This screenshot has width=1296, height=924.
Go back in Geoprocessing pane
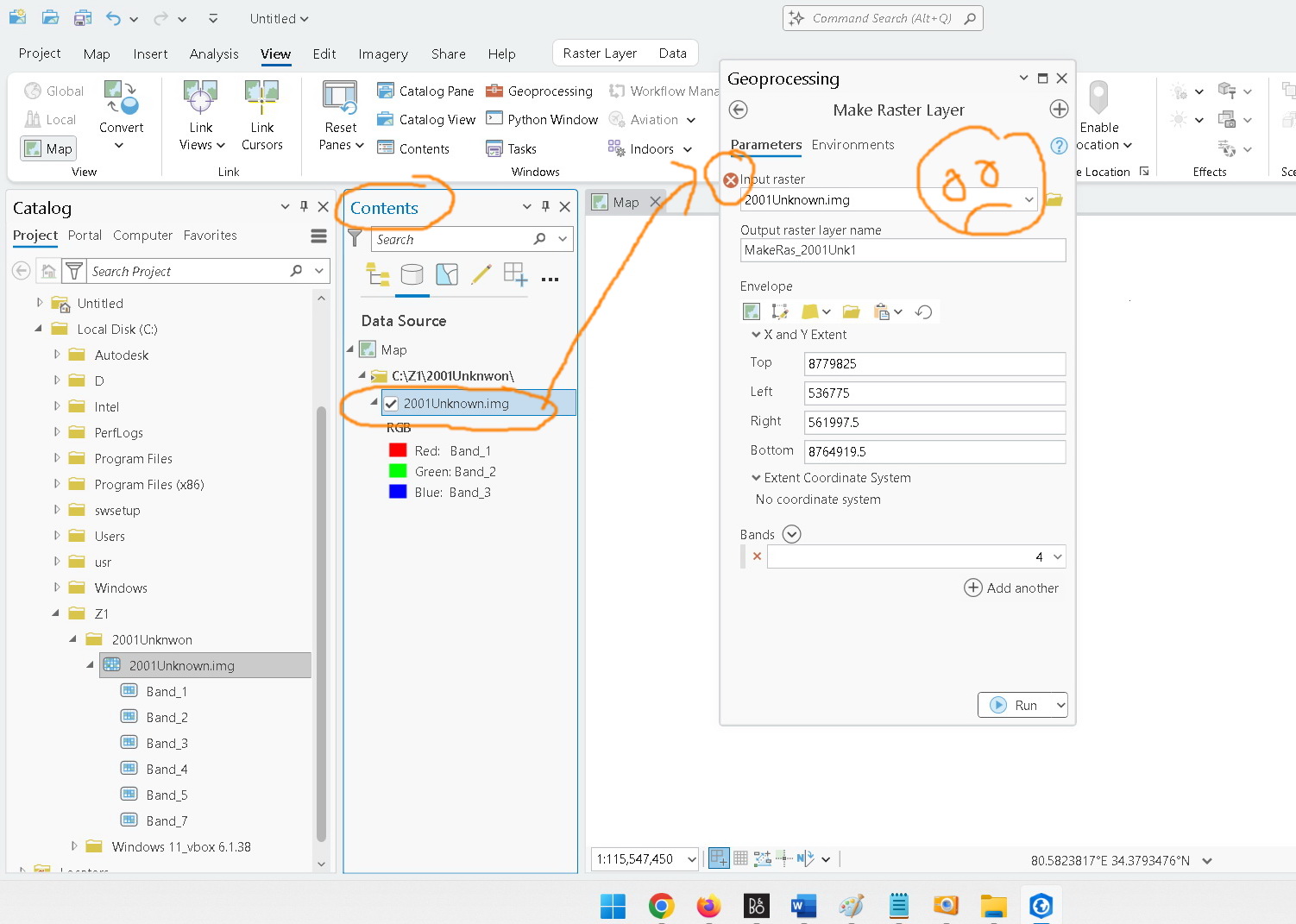tap(738, 110)
